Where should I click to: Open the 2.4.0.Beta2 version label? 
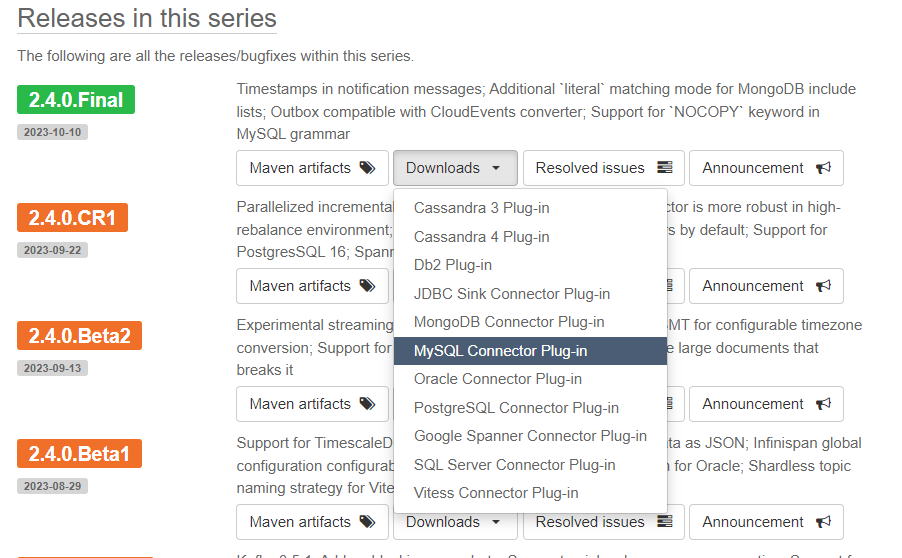[79, 335]
